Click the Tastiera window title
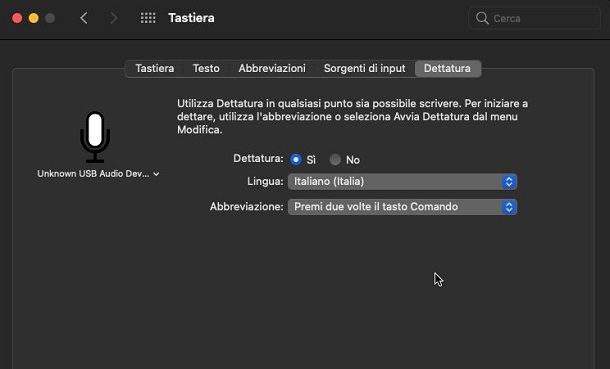This screenshot has width=610, height=369. [191, 18]
